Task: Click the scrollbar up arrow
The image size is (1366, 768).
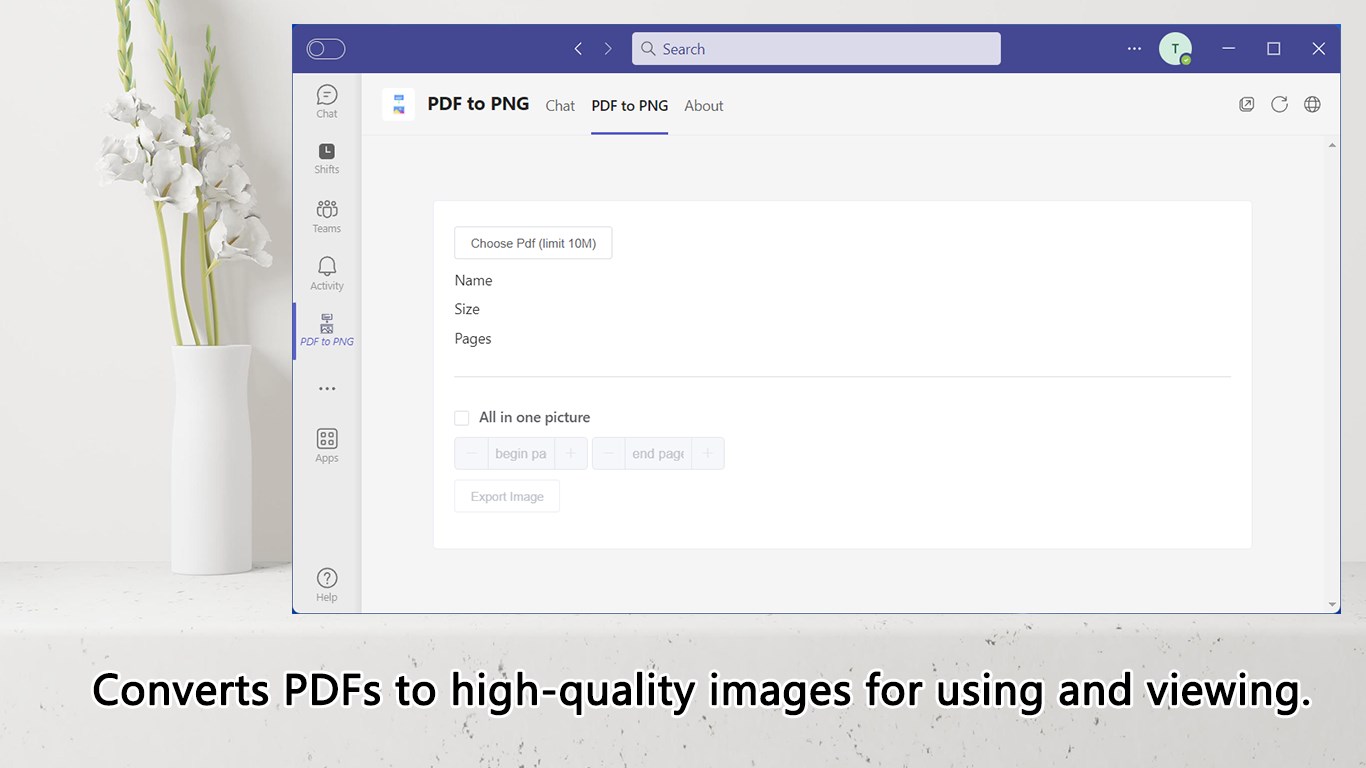Action: [1332, 146]
